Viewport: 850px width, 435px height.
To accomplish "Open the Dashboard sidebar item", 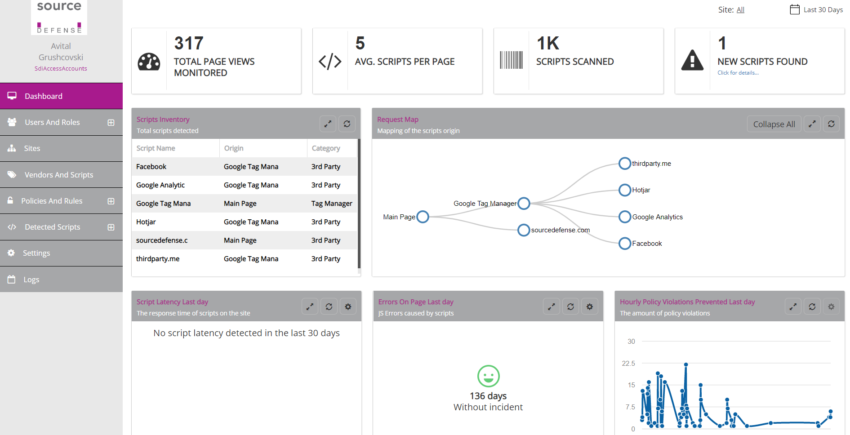I will [x=61, y=96].
